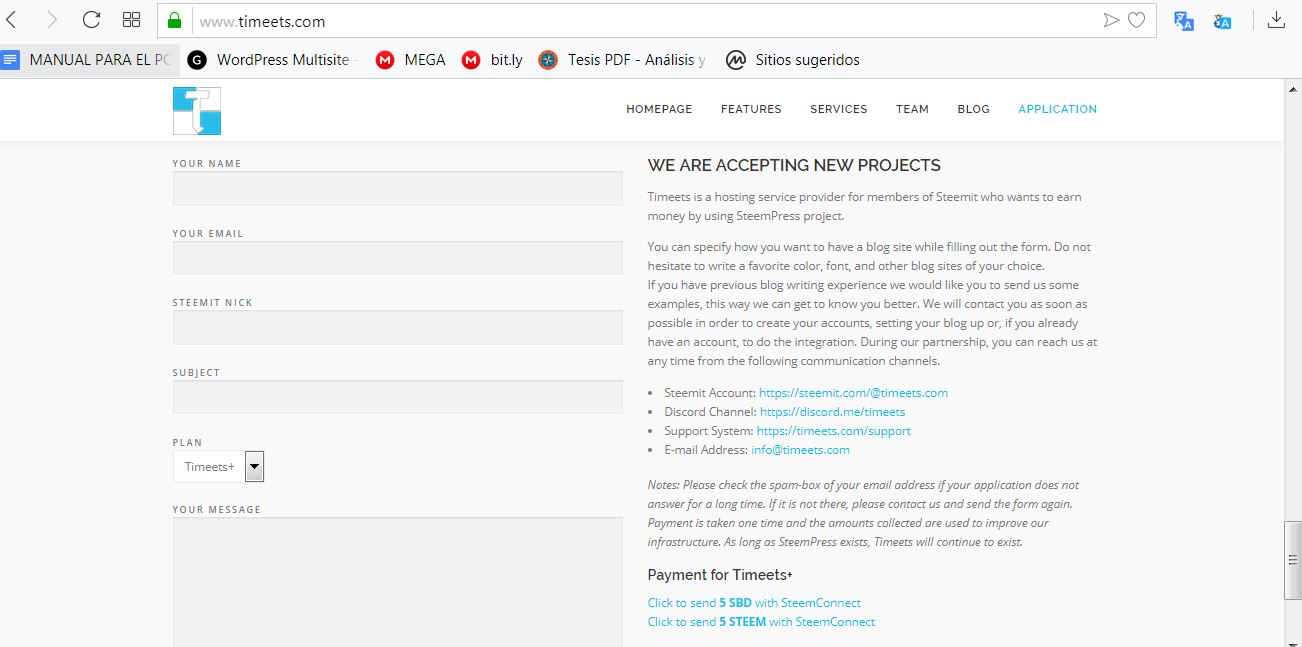This screenshot has height=647, width=1302.
Task: Open the Tesis PDF bookmark
Action: point(622,60)
